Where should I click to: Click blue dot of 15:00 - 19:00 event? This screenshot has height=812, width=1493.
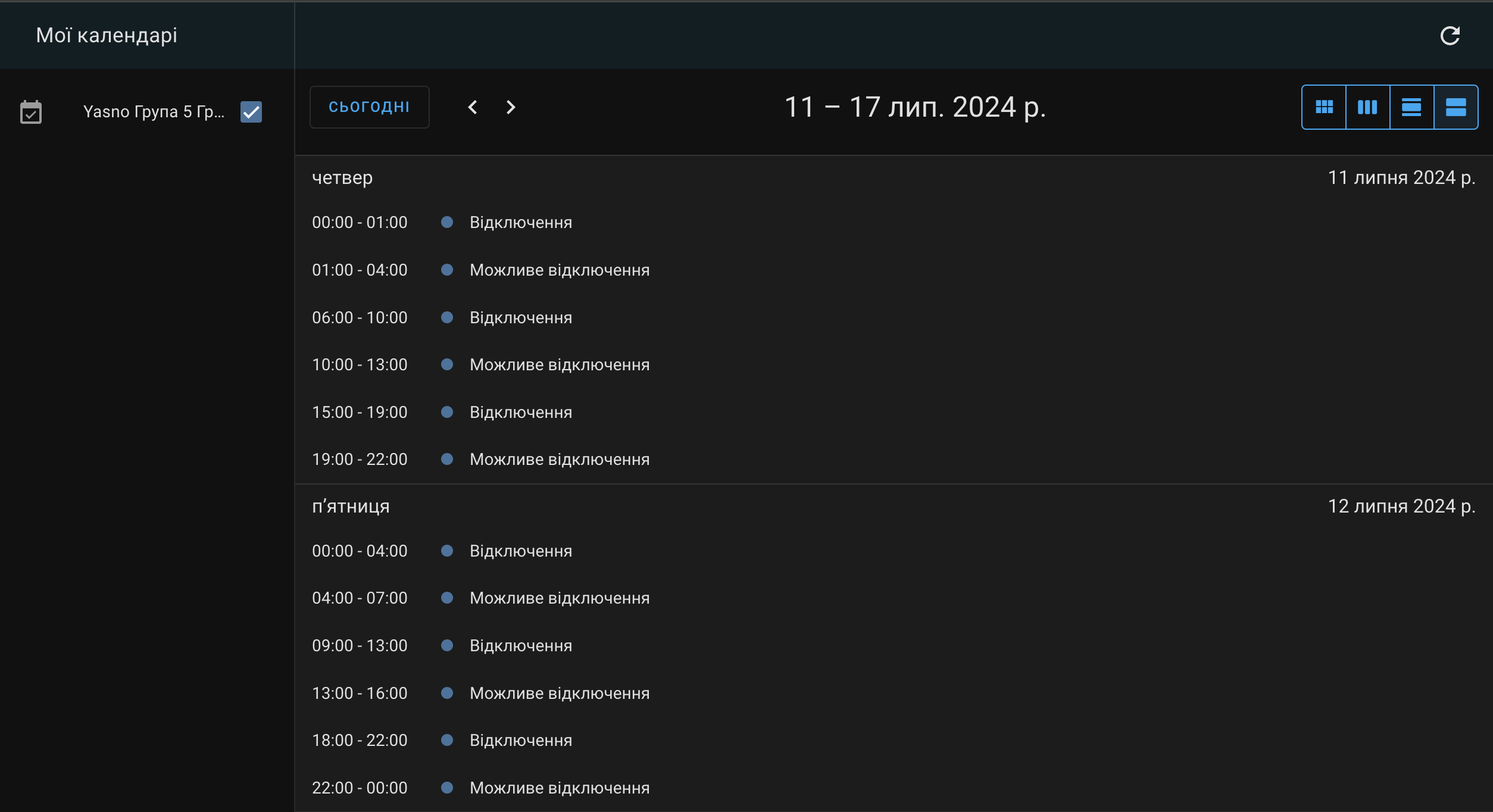click(x=447, y=412)
